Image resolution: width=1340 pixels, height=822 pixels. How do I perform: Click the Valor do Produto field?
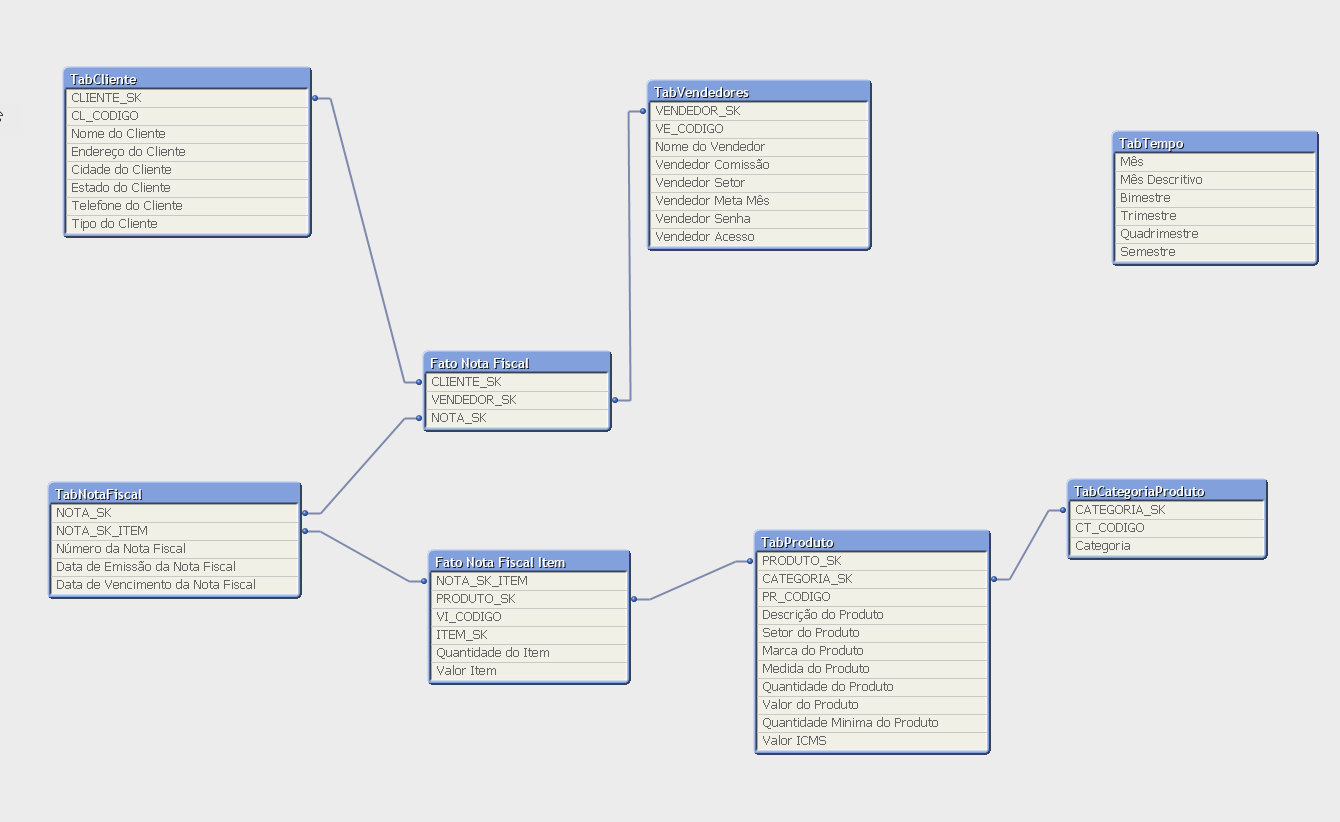coord(872,705)
